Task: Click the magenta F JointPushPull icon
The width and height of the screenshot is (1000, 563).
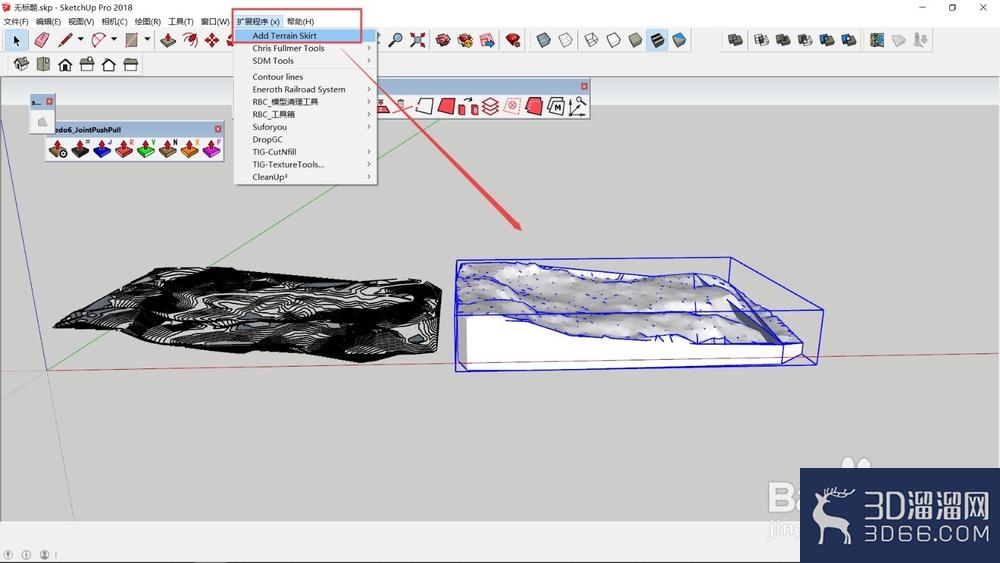Action: [212, 149]
